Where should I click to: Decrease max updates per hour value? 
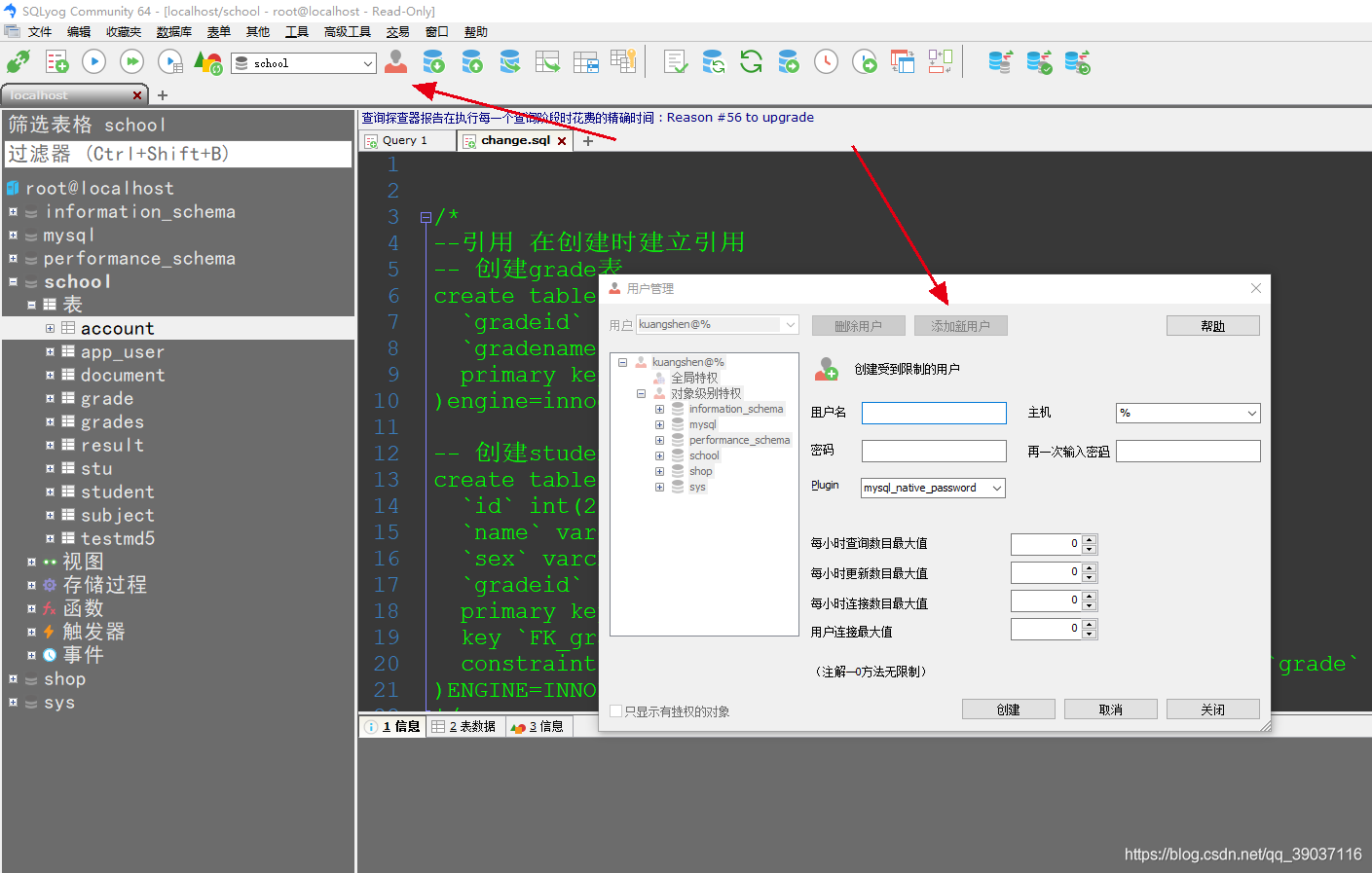point(1090,578)
